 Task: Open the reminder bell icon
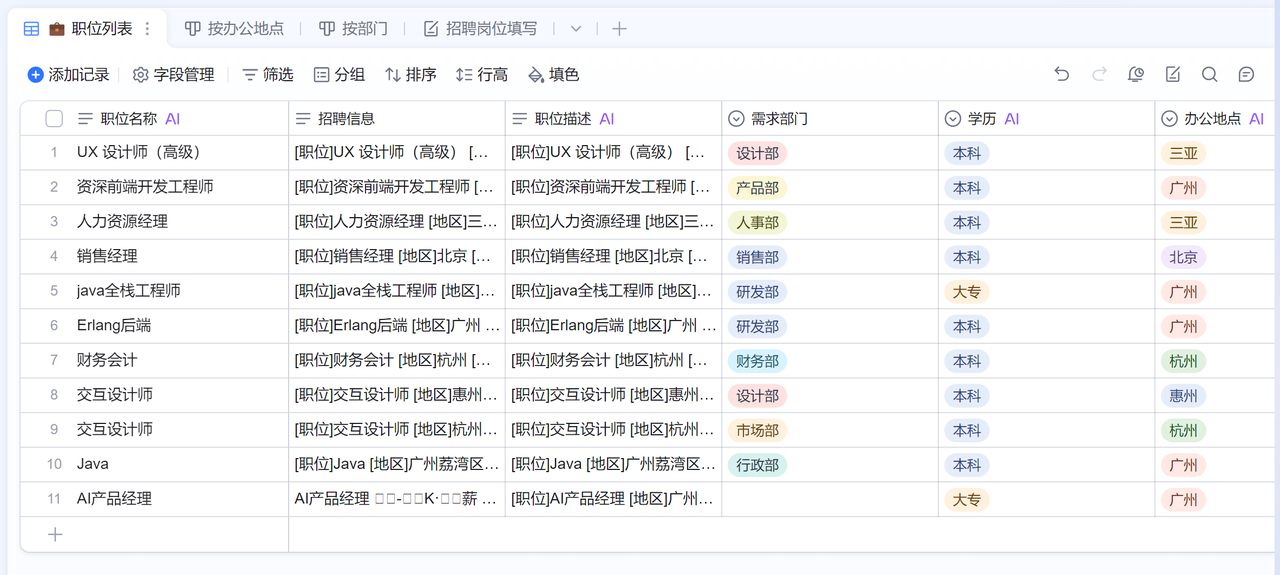tap(1136, 74)
